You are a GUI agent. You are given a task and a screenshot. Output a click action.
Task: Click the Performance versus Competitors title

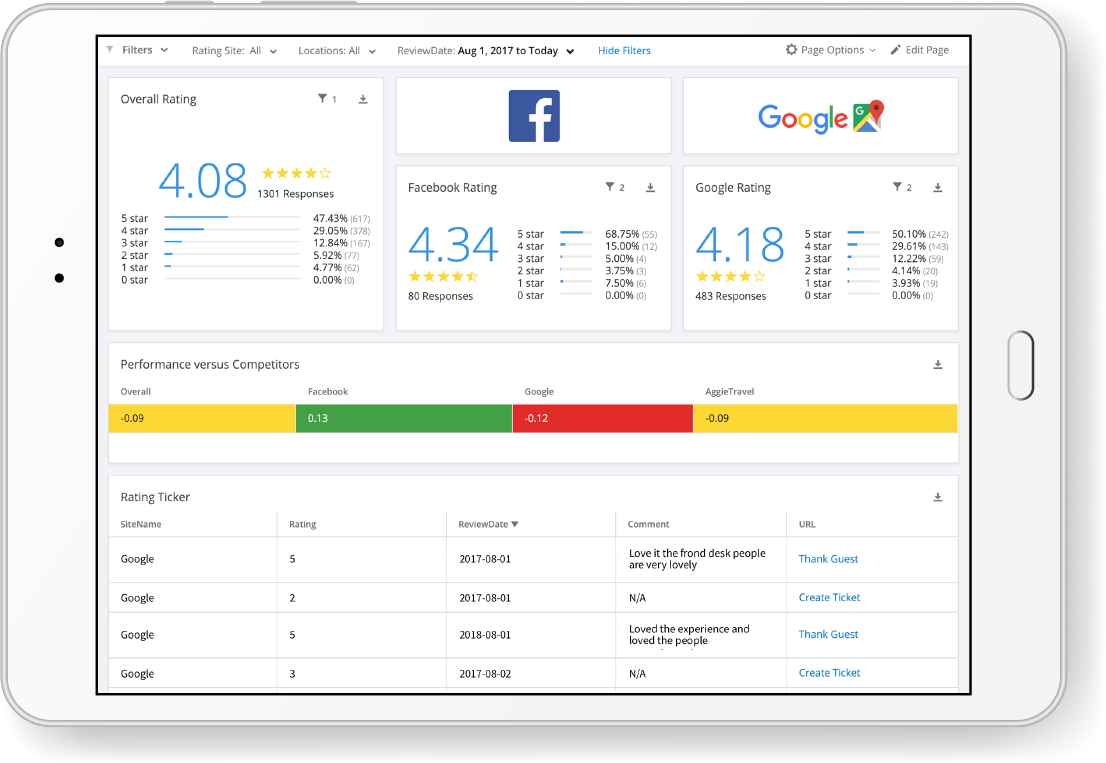[x=209, y=364]
